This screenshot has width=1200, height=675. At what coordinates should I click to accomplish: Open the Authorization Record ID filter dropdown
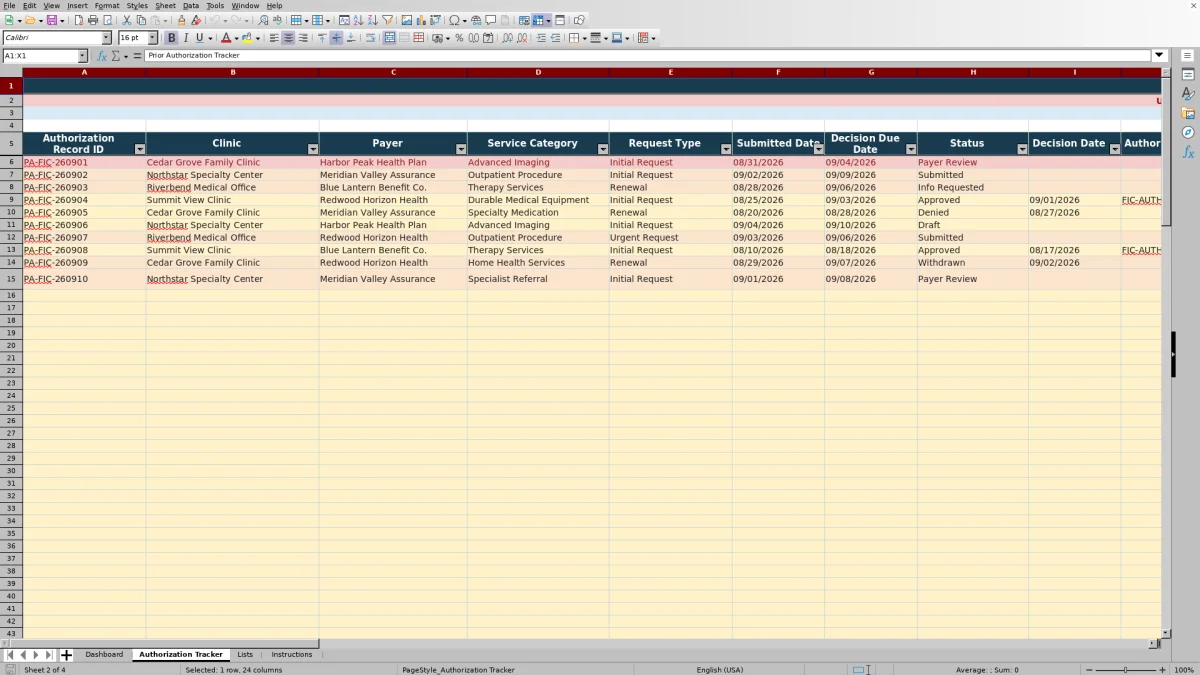[139, 149]
